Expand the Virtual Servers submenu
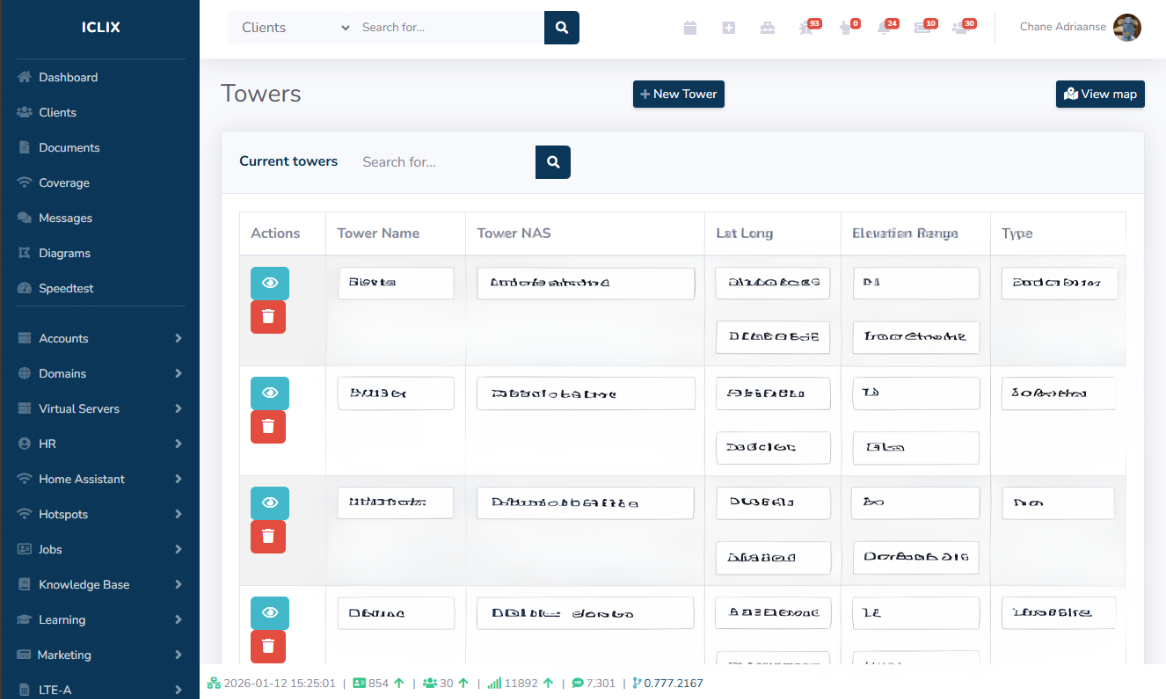 pos(100,409)
